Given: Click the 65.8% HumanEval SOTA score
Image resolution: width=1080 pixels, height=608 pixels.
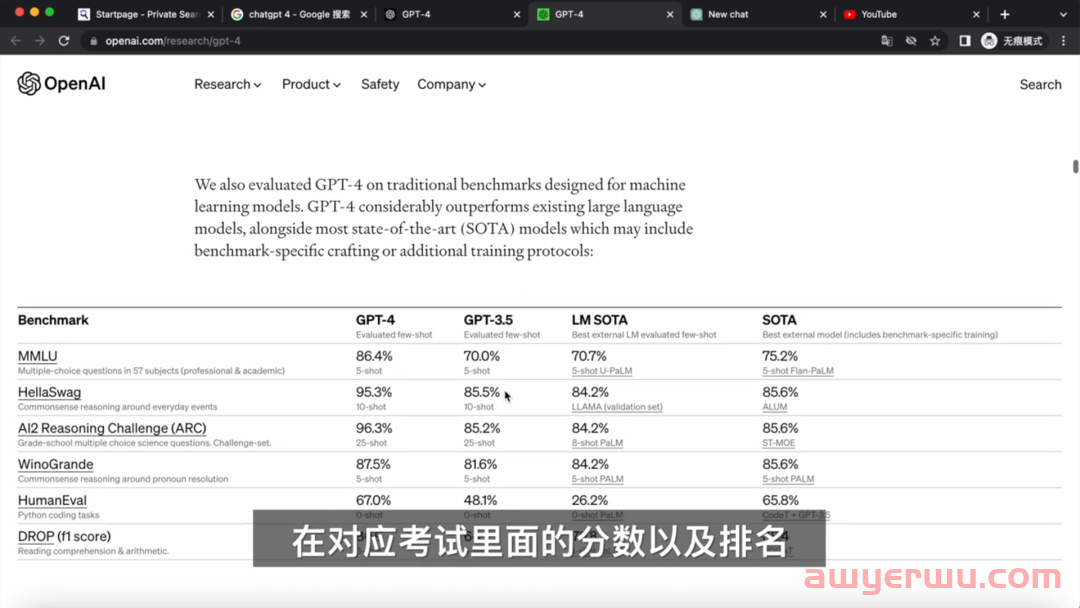Looking at the screenshot, I should [x=780, y=501].
